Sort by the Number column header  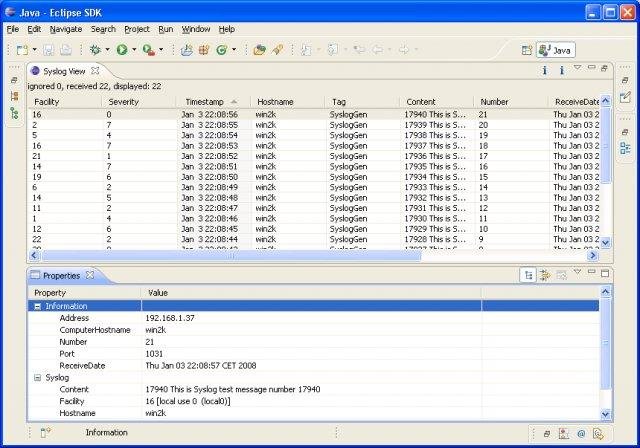511,102
